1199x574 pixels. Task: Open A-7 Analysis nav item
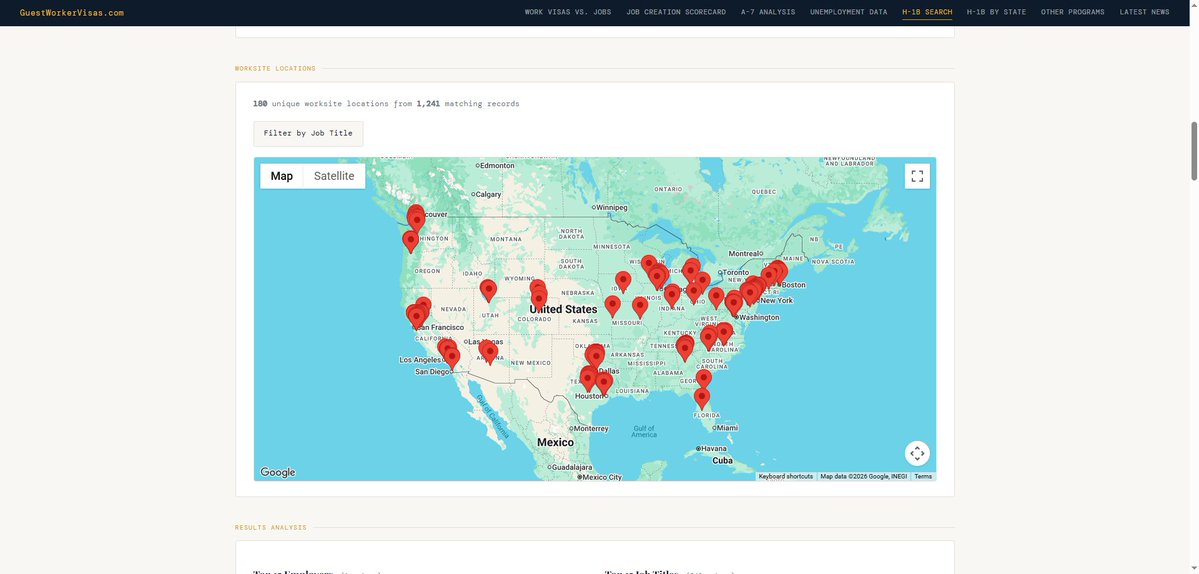768,12
